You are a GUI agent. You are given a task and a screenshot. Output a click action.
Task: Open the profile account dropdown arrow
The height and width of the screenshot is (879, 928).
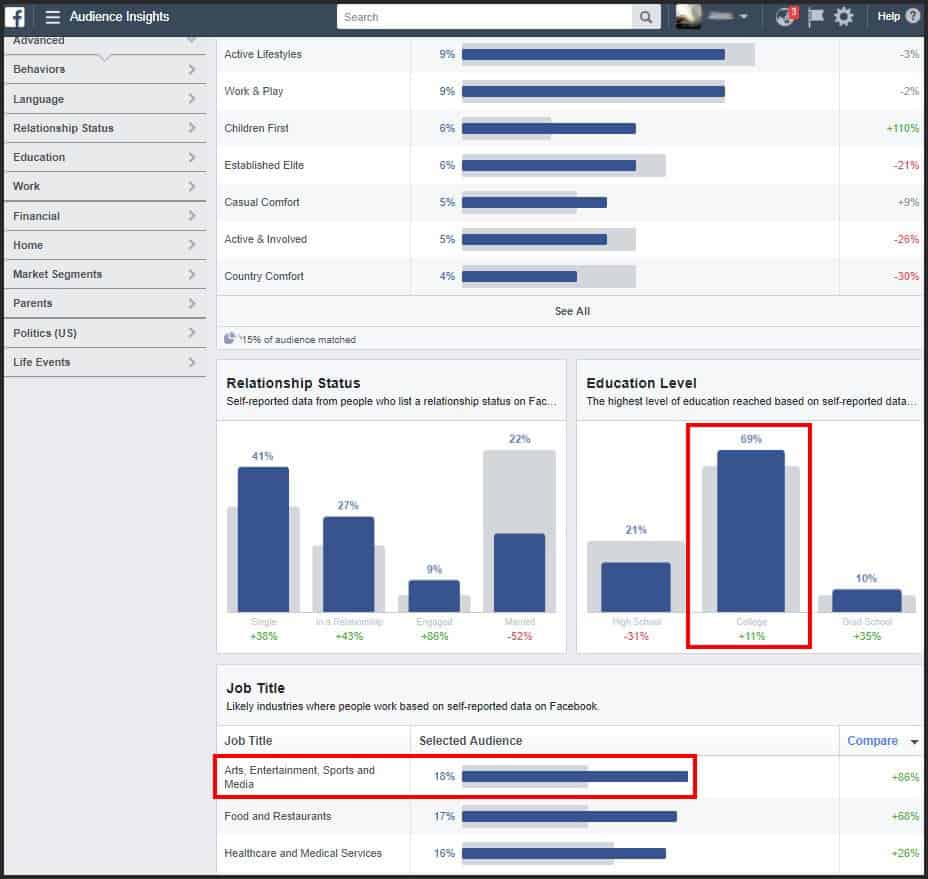[x=746, y=16]
